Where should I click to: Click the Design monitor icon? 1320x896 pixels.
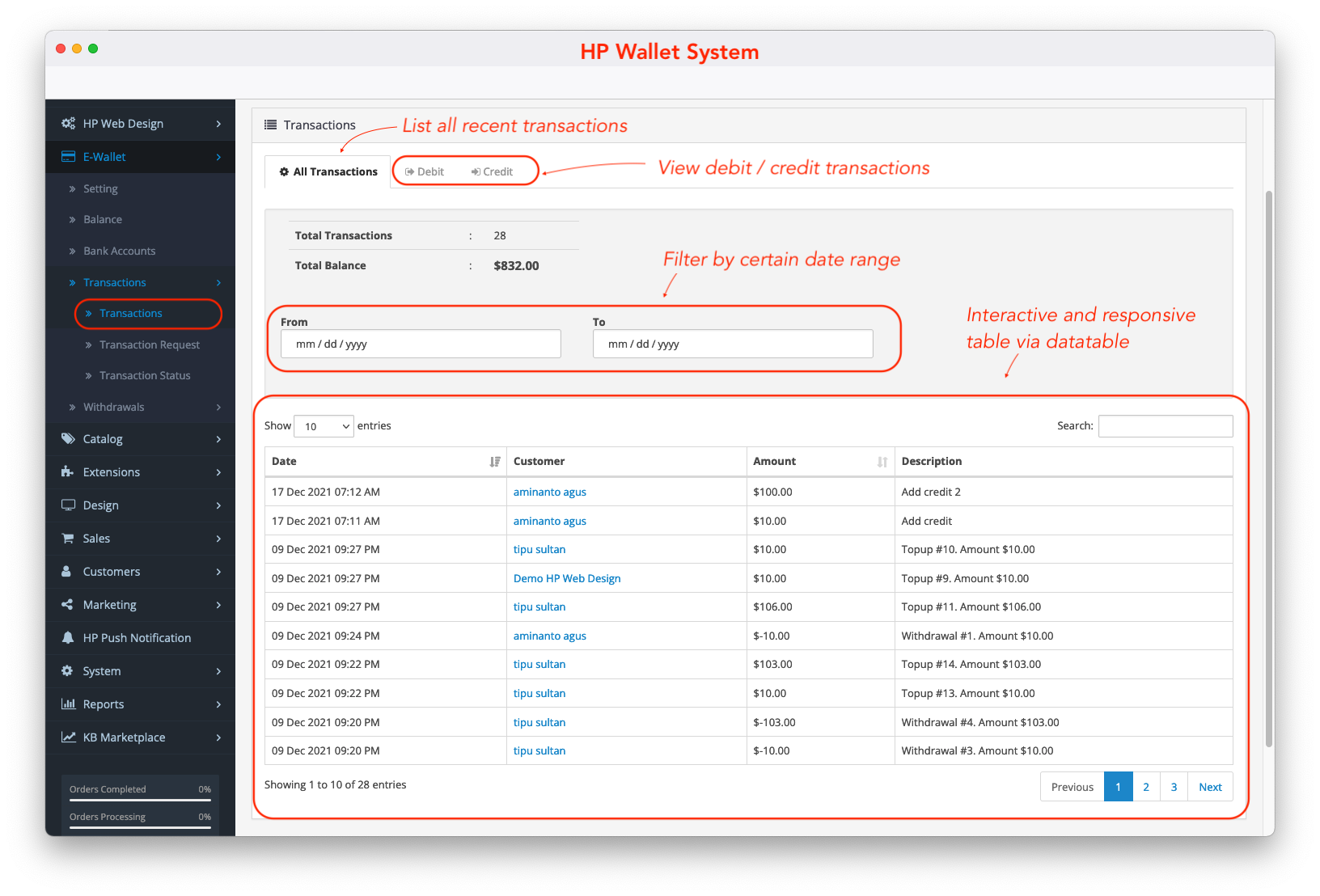coord(68,505)
